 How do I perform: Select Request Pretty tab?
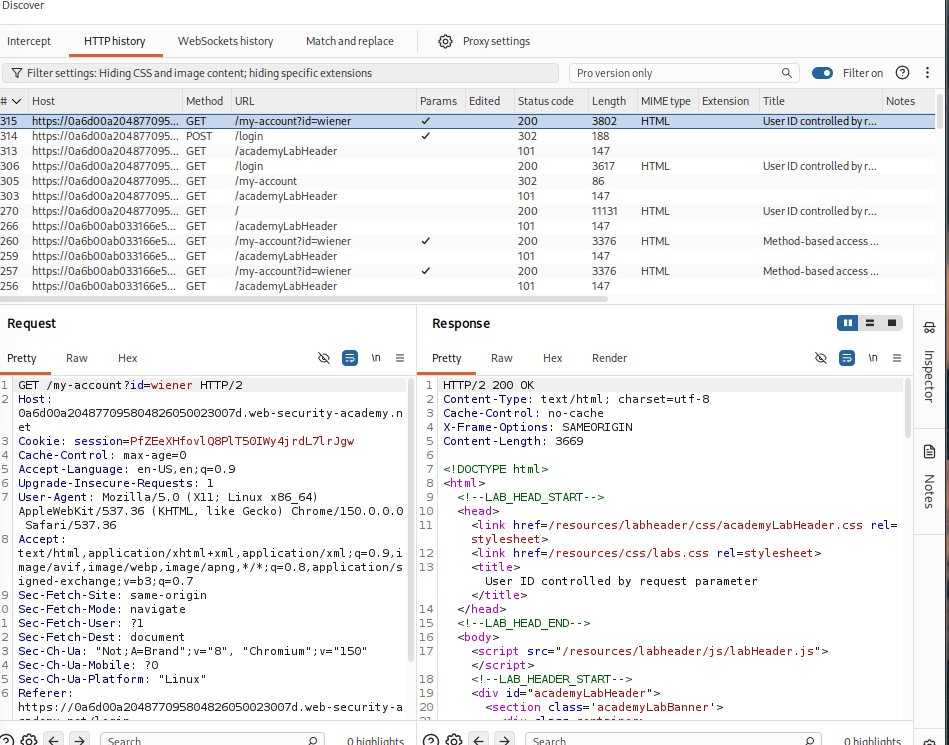click(22, 358)
